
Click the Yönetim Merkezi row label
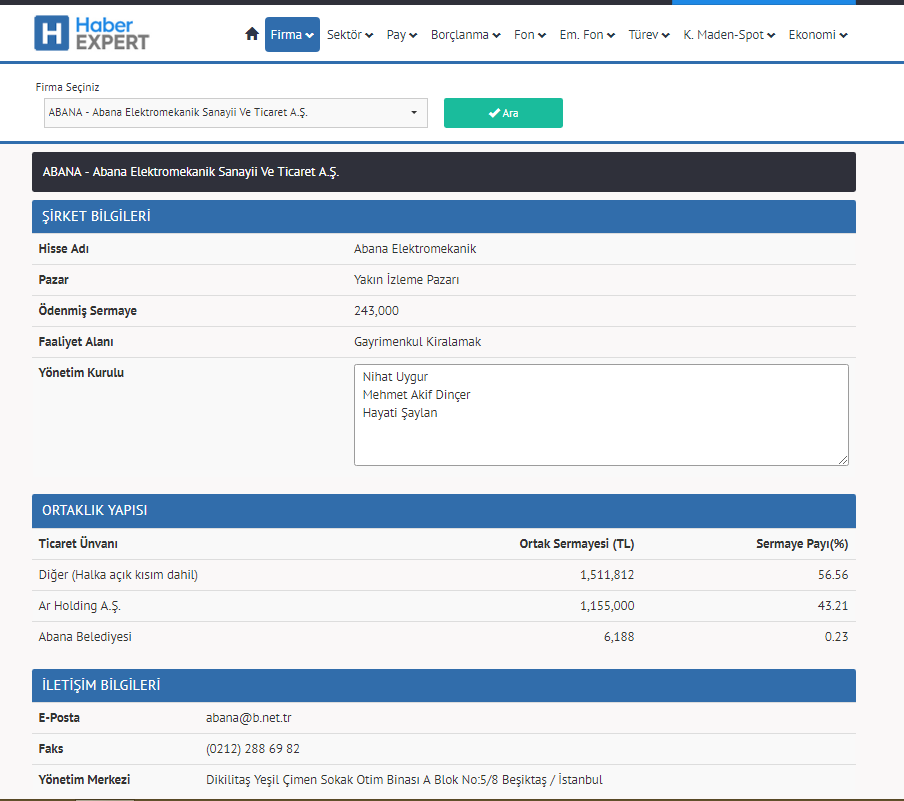click(x=84, y=780)
